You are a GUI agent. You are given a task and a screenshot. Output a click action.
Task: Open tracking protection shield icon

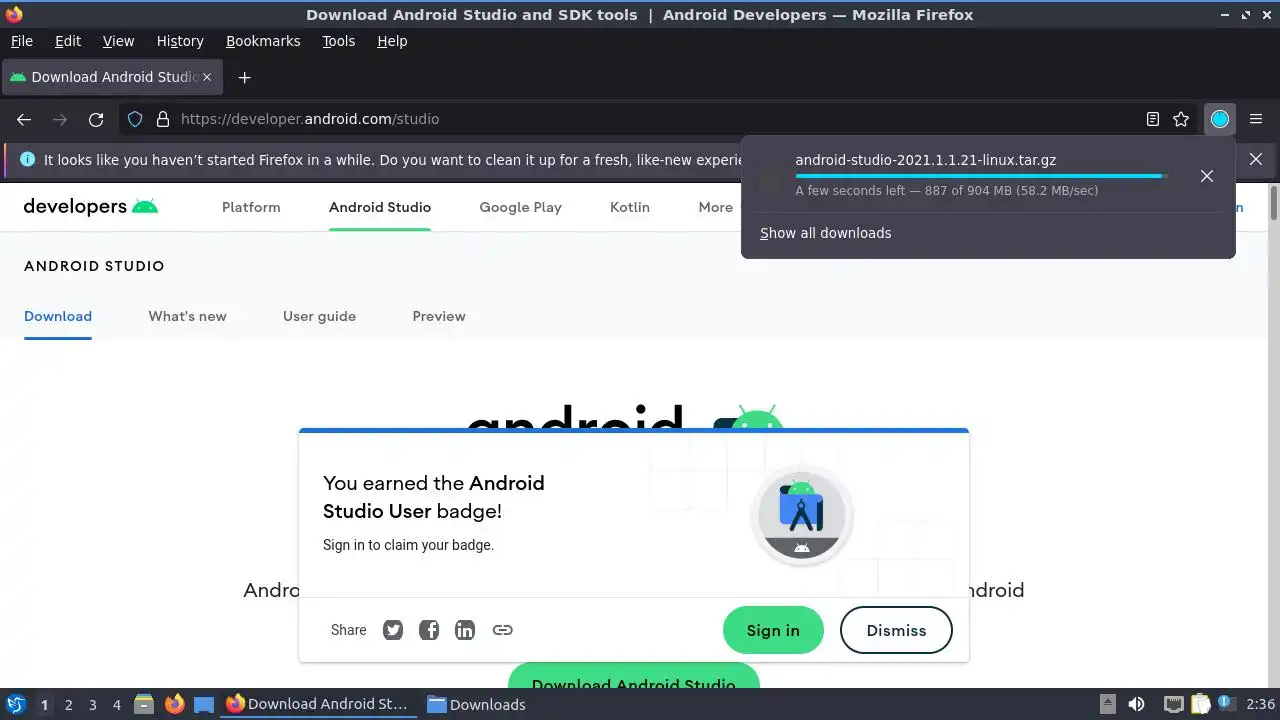coord(135,119)
